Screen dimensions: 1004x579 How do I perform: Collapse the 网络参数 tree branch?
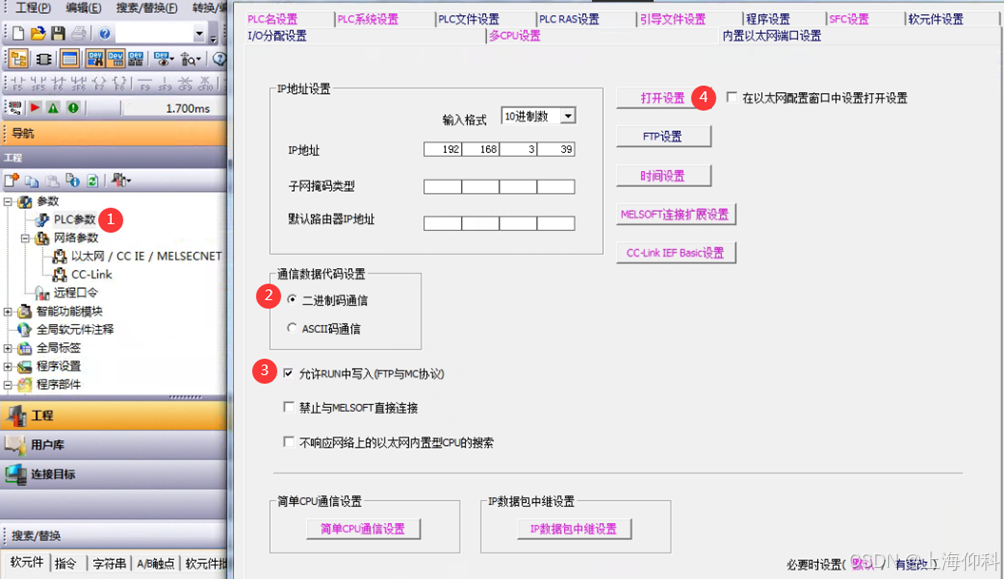[25, 238]
